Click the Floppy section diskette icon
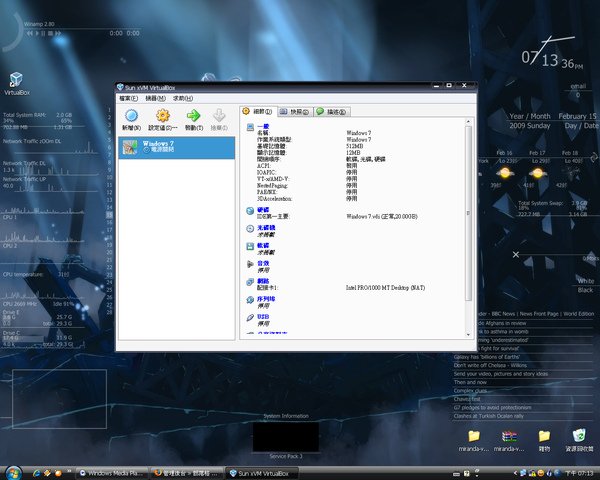The image size is (600, 480). (x=250, y=246)
